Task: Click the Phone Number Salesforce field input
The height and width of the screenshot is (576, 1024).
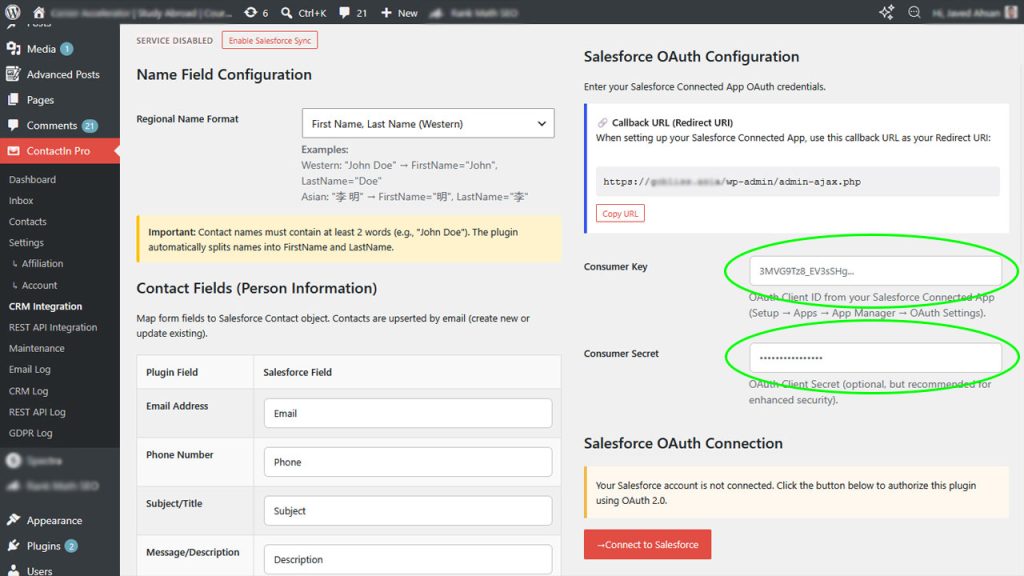Action: click(x=408, y=462)
